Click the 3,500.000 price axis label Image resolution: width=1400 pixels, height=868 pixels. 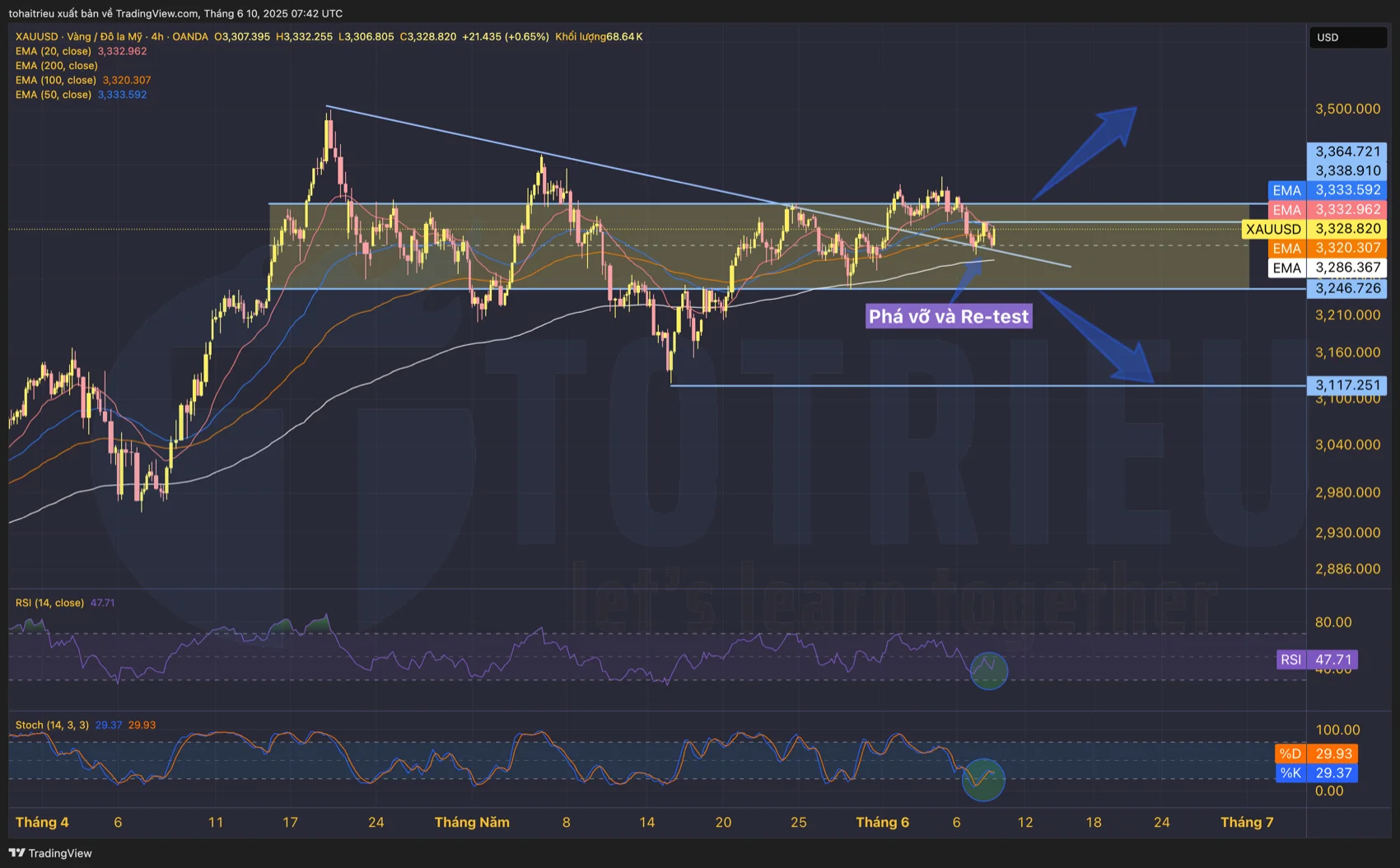click(1347, 109)
